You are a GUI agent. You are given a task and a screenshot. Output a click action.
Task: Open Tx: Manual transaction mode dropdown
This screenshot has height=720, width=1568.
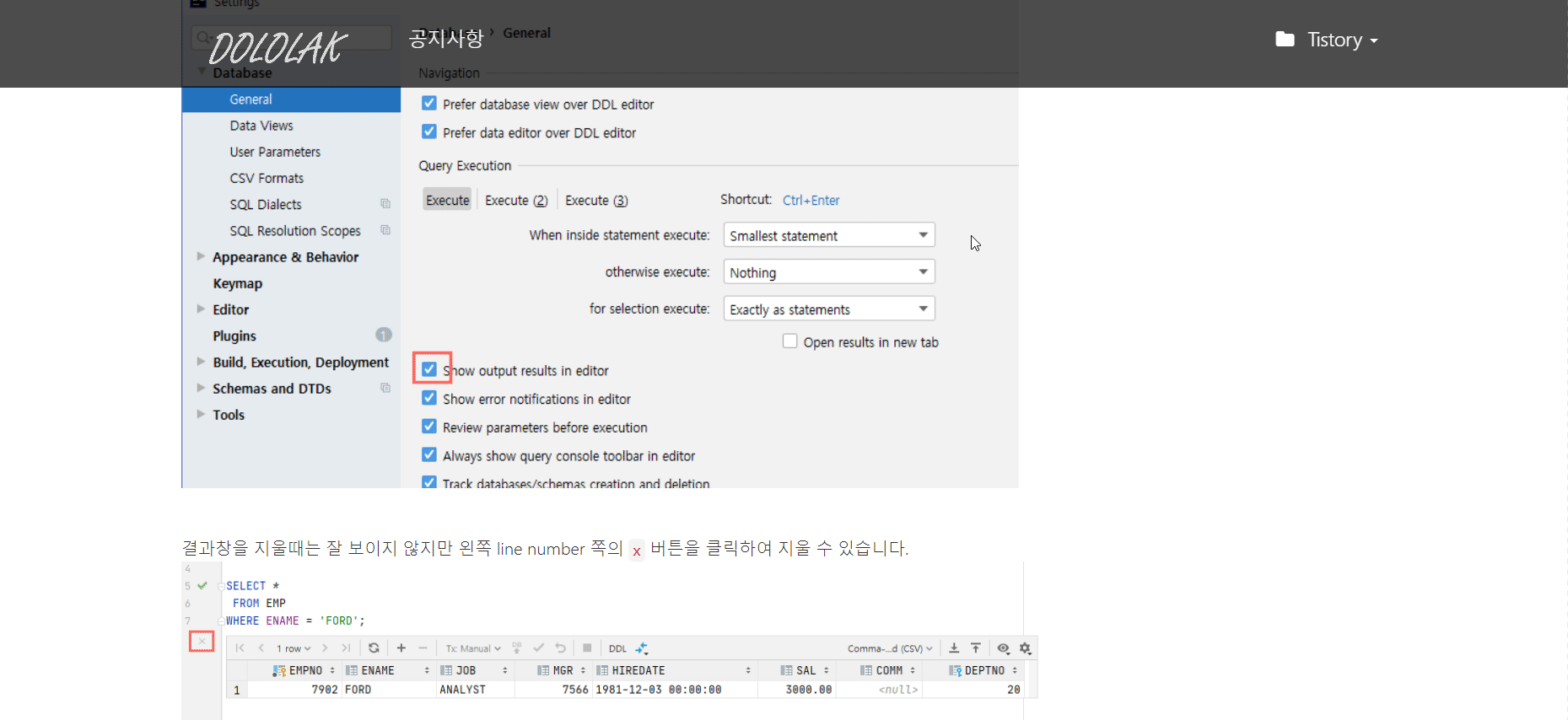coord(473,648)
